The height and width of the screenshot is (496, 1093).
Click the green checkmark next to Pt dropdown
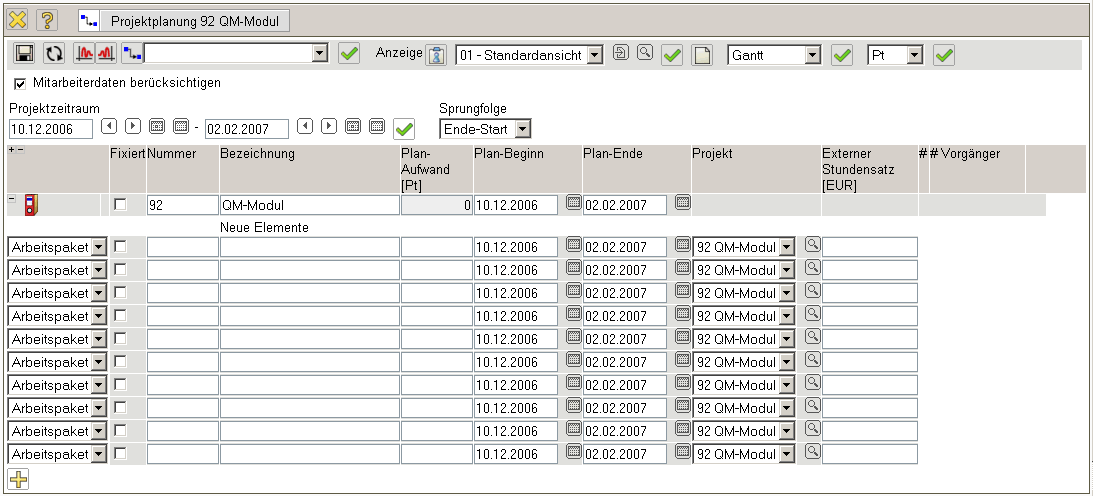pyautogui.click(x=944, y=55)
